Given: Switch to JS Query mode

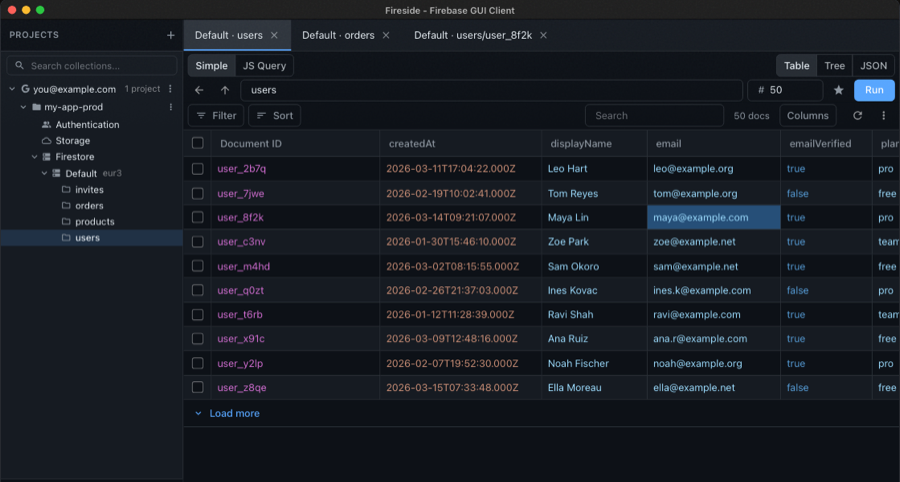Looking at the screenshot, I should tap(264, 65).
